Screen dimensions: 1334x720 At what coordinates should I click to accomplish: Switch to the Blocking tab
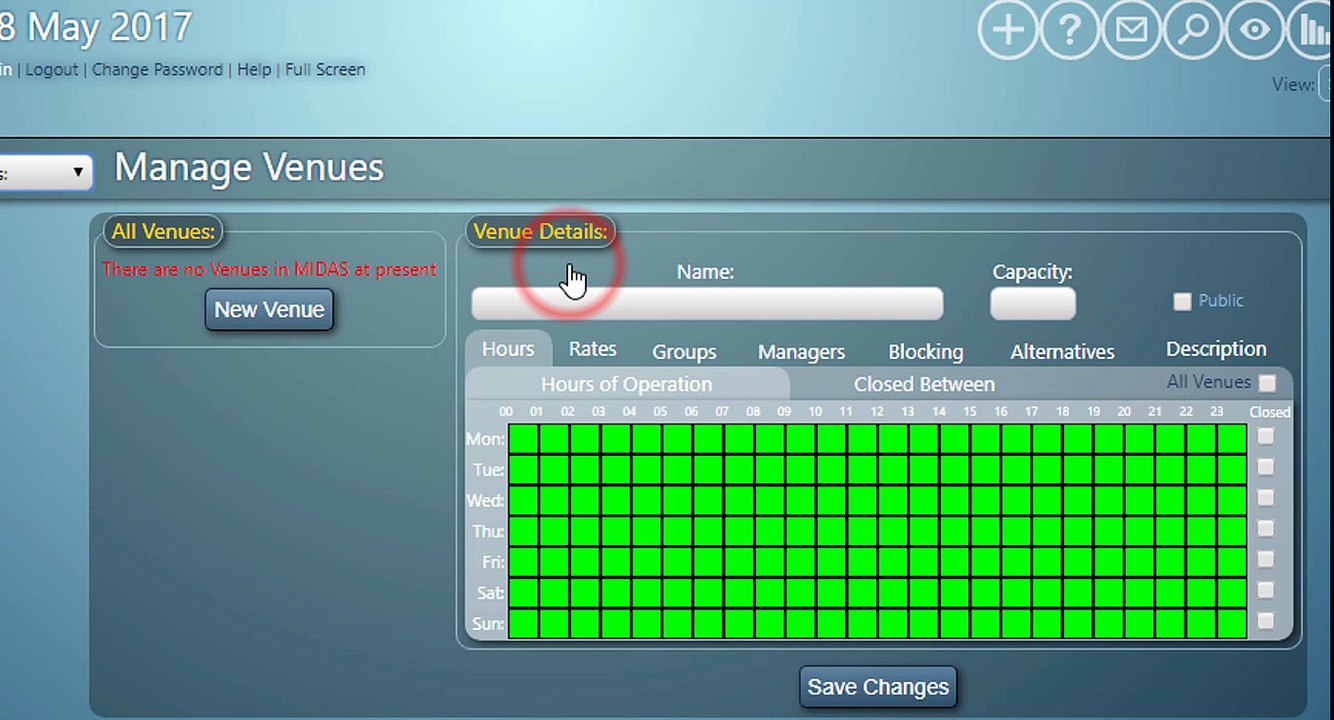[x=926, y=352]
